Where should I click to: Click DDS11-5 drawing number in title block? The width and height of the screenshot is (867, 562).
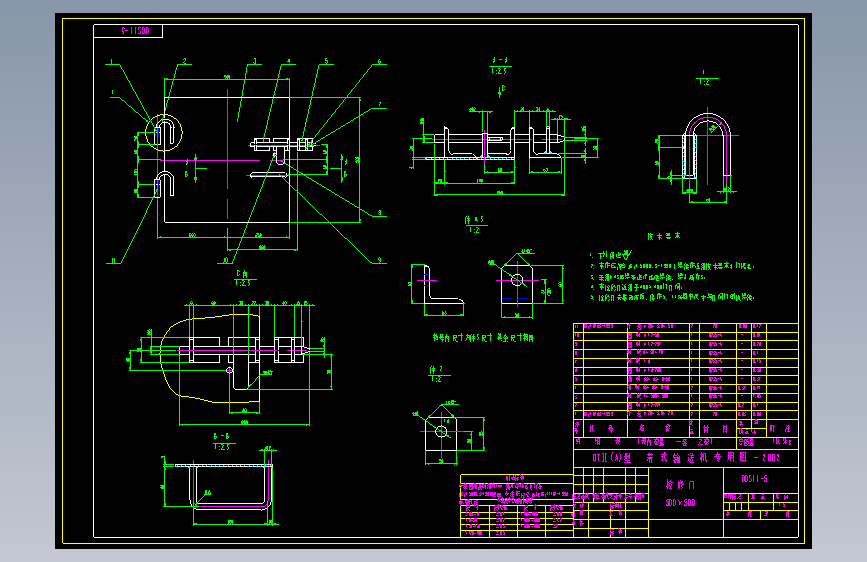(x=754, y=479)
